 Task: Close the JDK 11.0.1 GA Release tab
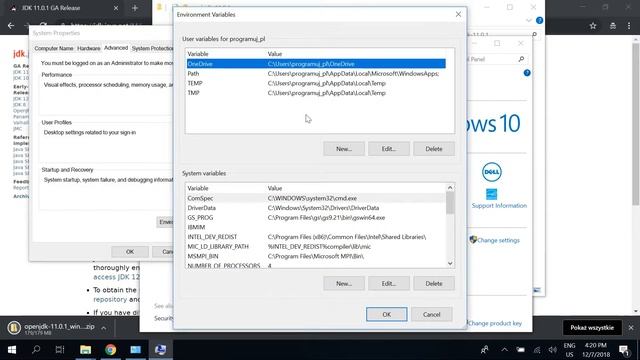click(x=116, y=8)
